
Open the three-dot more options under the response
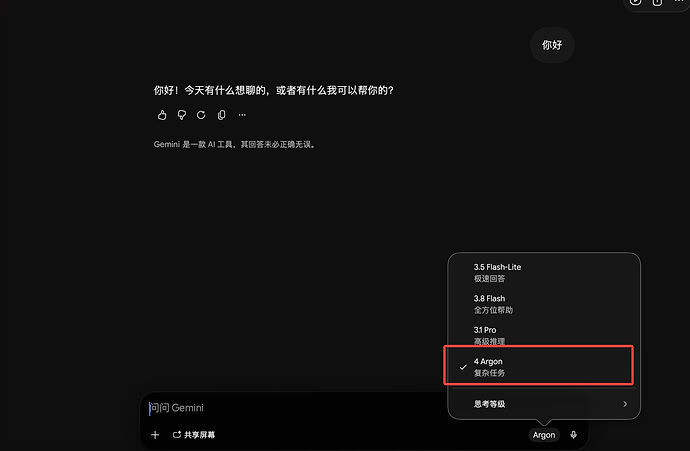click(242, 115)
